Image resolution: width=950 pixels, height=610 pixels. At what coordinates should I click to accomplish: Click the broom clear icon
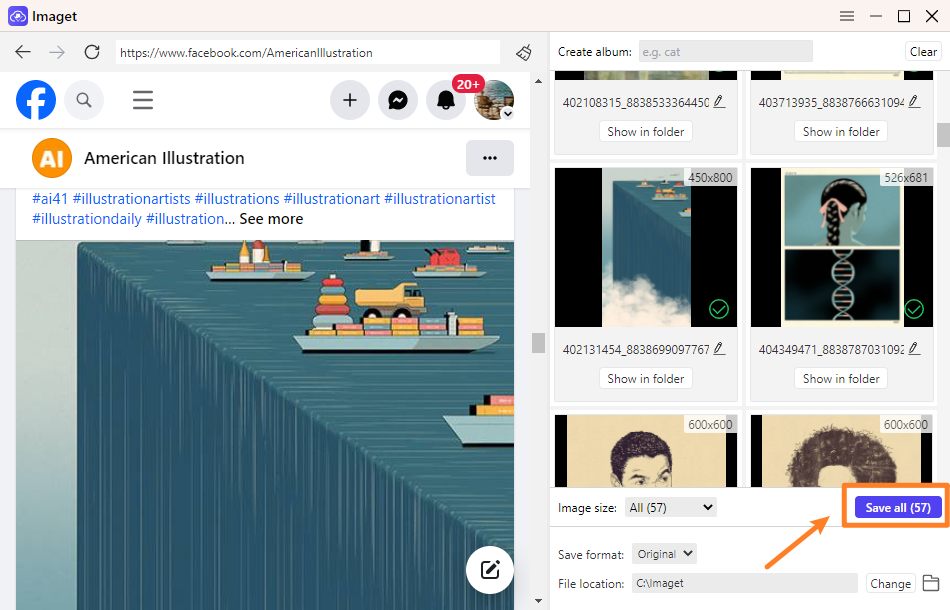524,52
